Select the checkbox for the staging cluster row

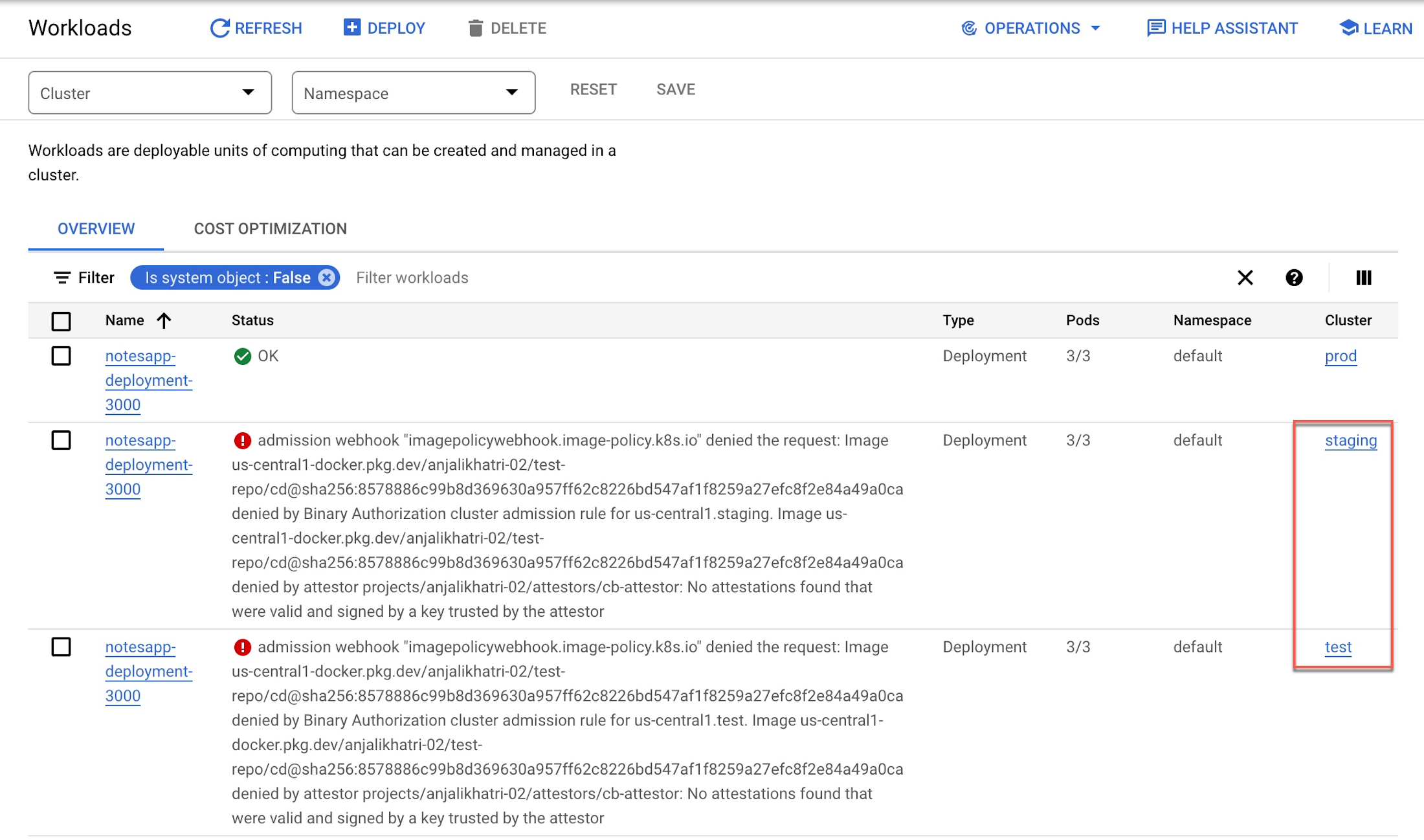[61, 441]
